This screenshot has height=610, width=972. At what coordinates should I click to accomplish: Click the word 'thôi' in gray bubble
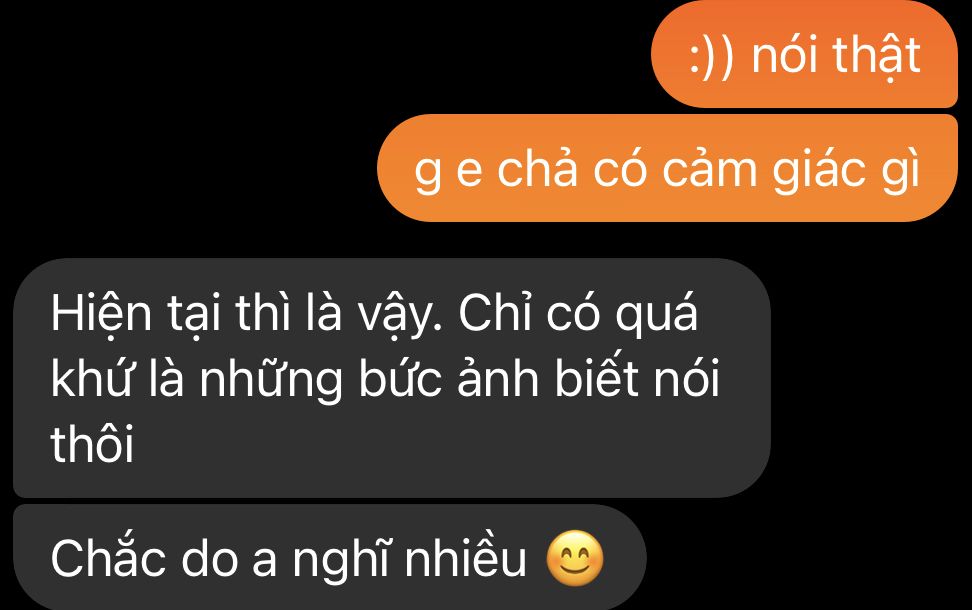[x=92, y=444]
